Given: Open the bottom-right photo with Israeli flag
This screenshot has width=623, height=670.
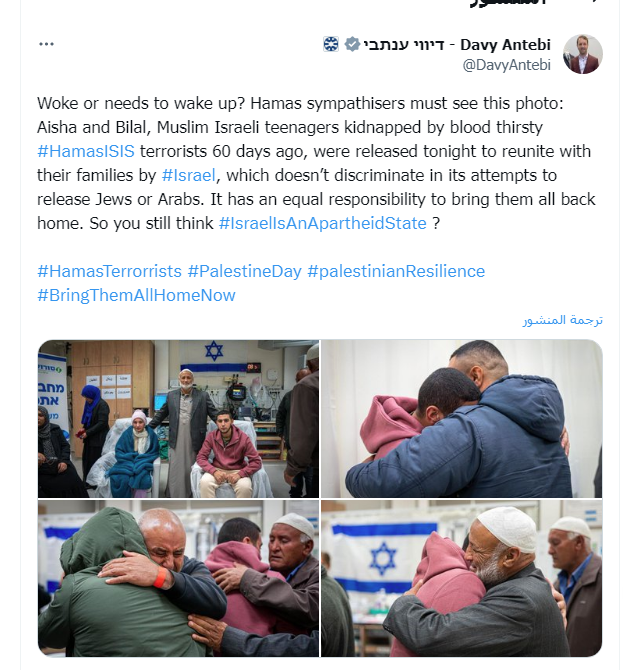Looking at the screenshot, I should (461, 578).
